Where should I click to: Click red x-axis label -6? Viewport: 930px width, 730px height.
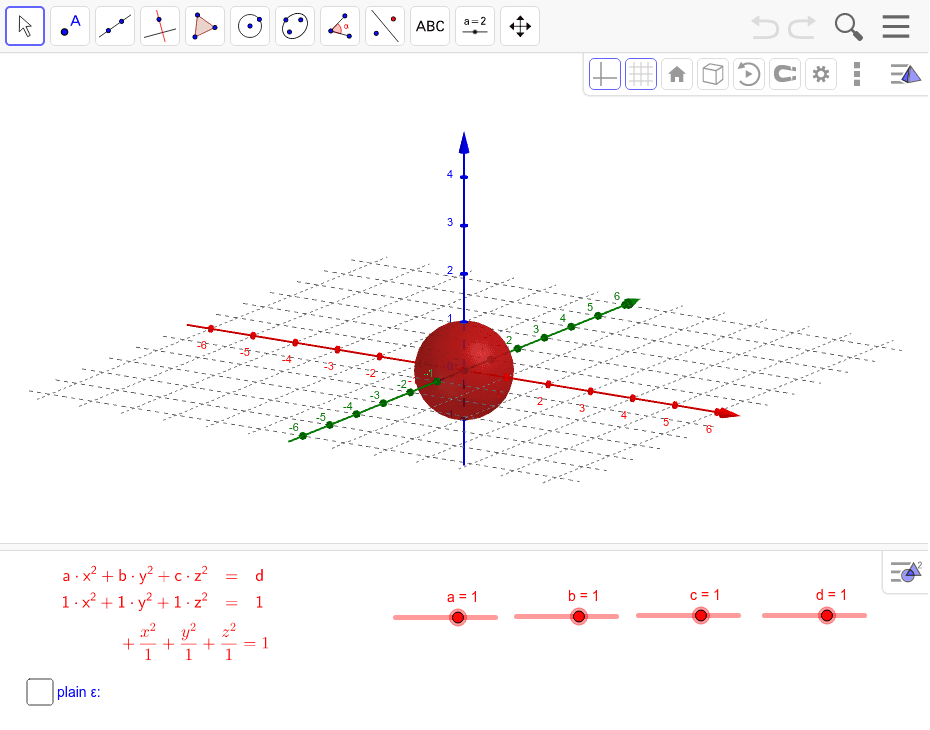point(203,345)
